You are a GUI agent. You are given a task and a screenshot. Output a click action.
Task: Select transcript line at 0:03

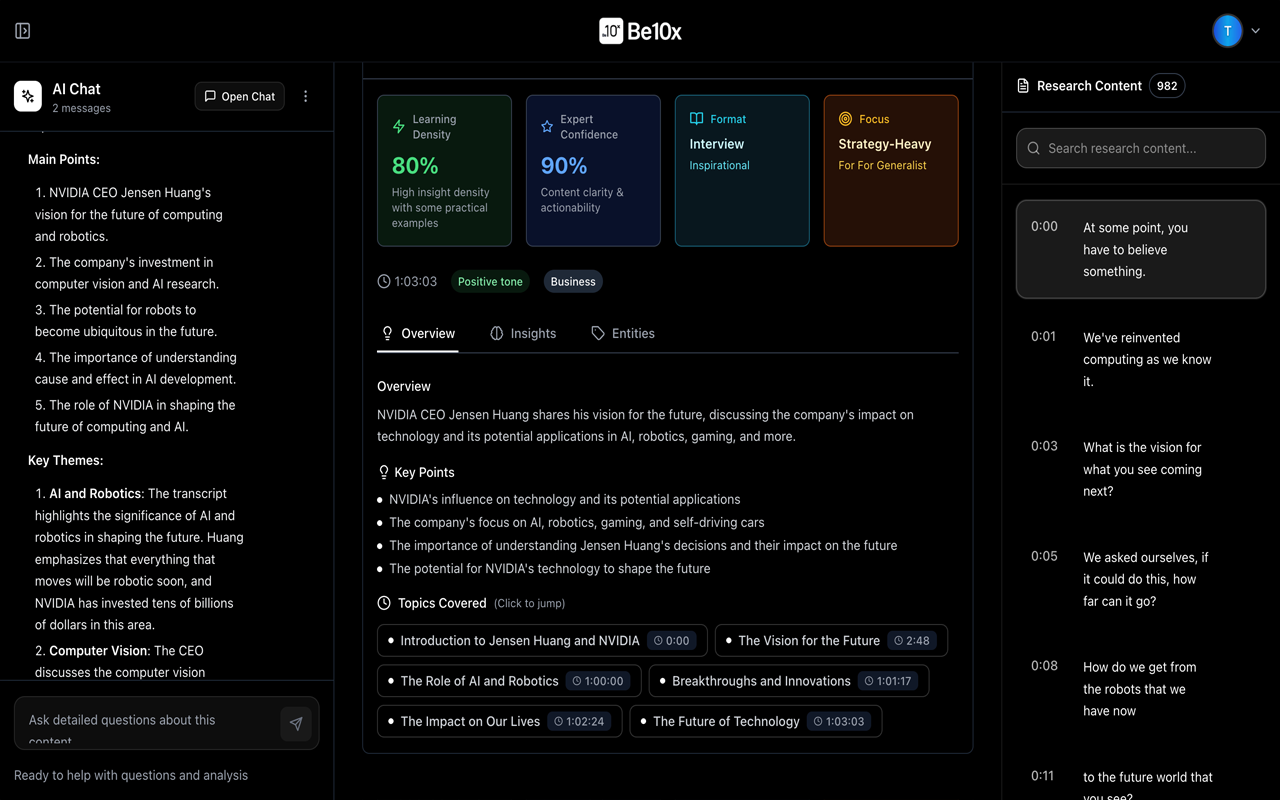(x=1141, y=470)
